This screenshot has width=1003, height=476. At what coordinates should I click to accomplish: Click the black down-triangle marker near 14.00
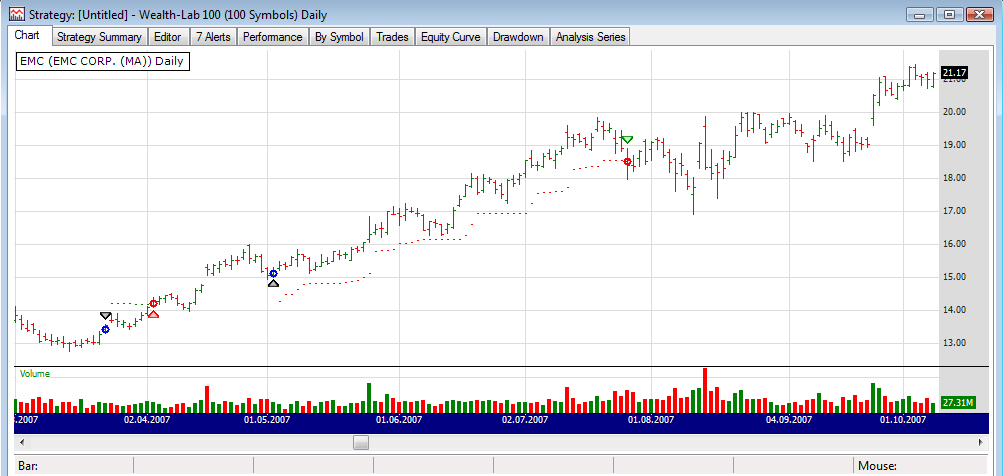point(106,316)
